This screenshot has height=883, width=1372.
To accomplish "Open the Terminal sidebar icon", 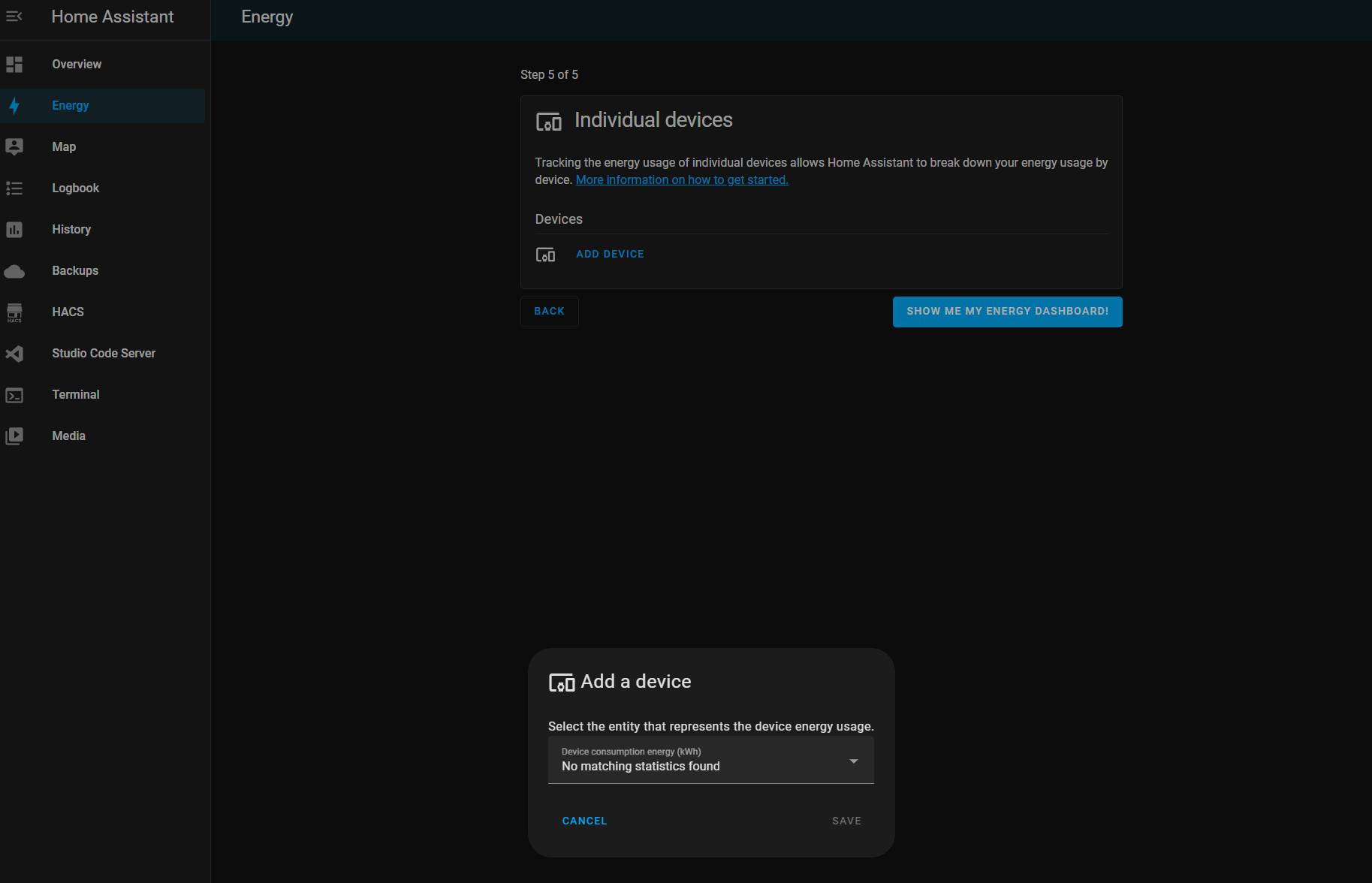I will click(14, 395).
